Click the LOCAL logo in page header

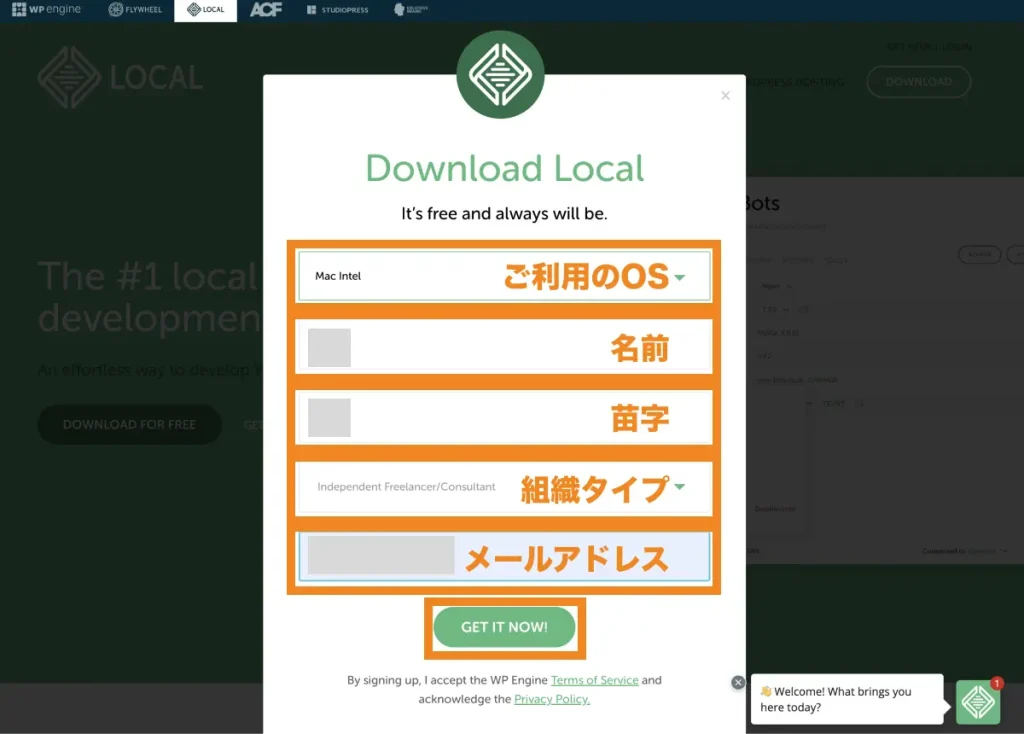coord(120,77)
